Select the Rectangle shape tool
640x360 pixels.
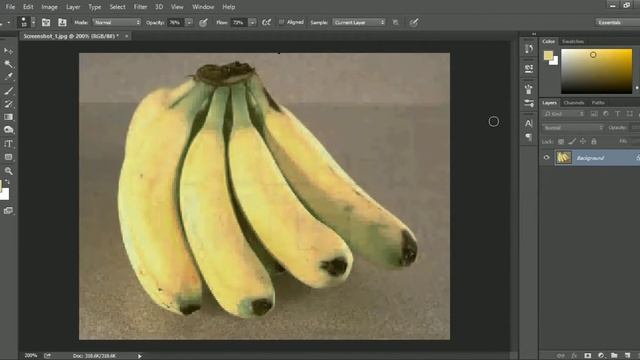point(8,157)
